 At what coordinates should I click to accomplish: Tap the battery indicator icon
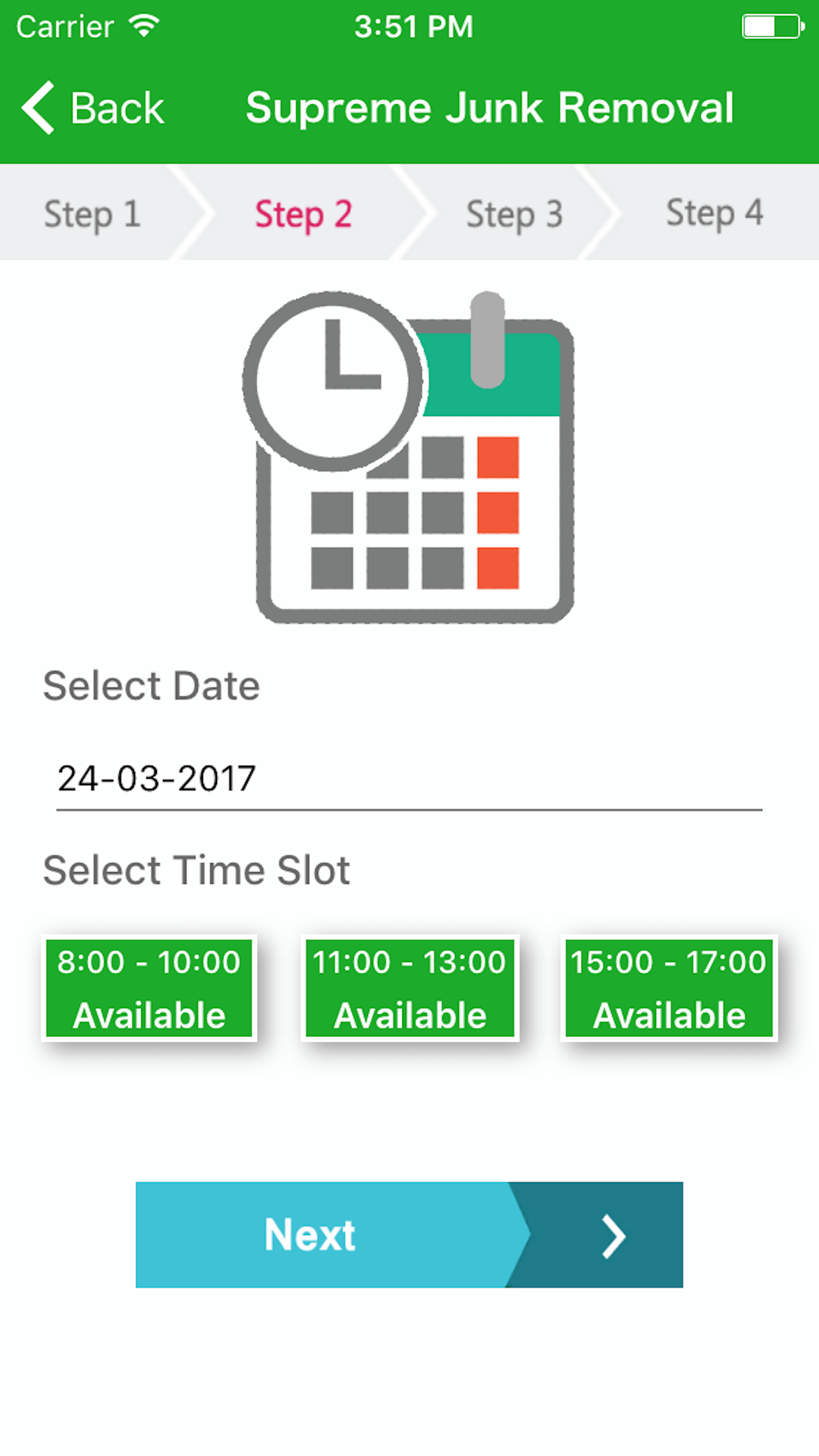[773, 27]
